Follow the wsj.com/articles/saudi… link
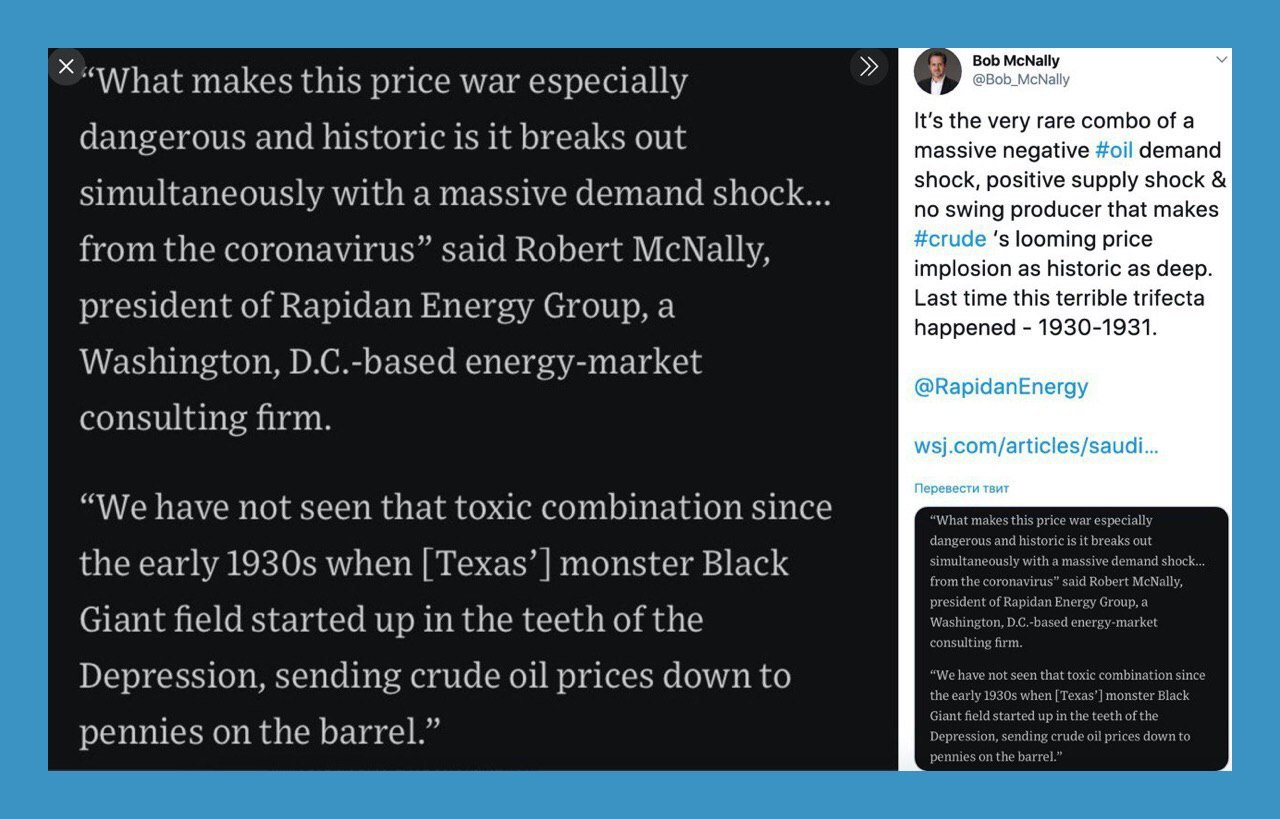The image size is (1280, 819). coord(1036,446)
